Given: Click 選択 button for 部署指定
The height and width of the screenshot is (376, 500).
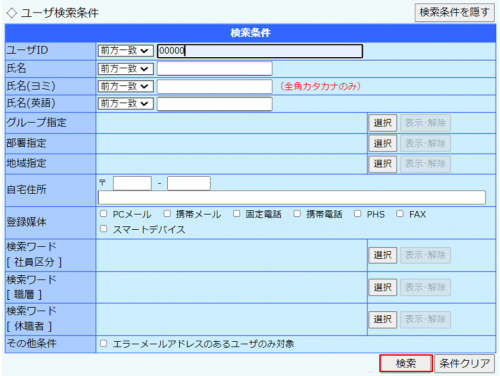Looking at the screenshot, I should pyautogui.click(x=383, y=143).
